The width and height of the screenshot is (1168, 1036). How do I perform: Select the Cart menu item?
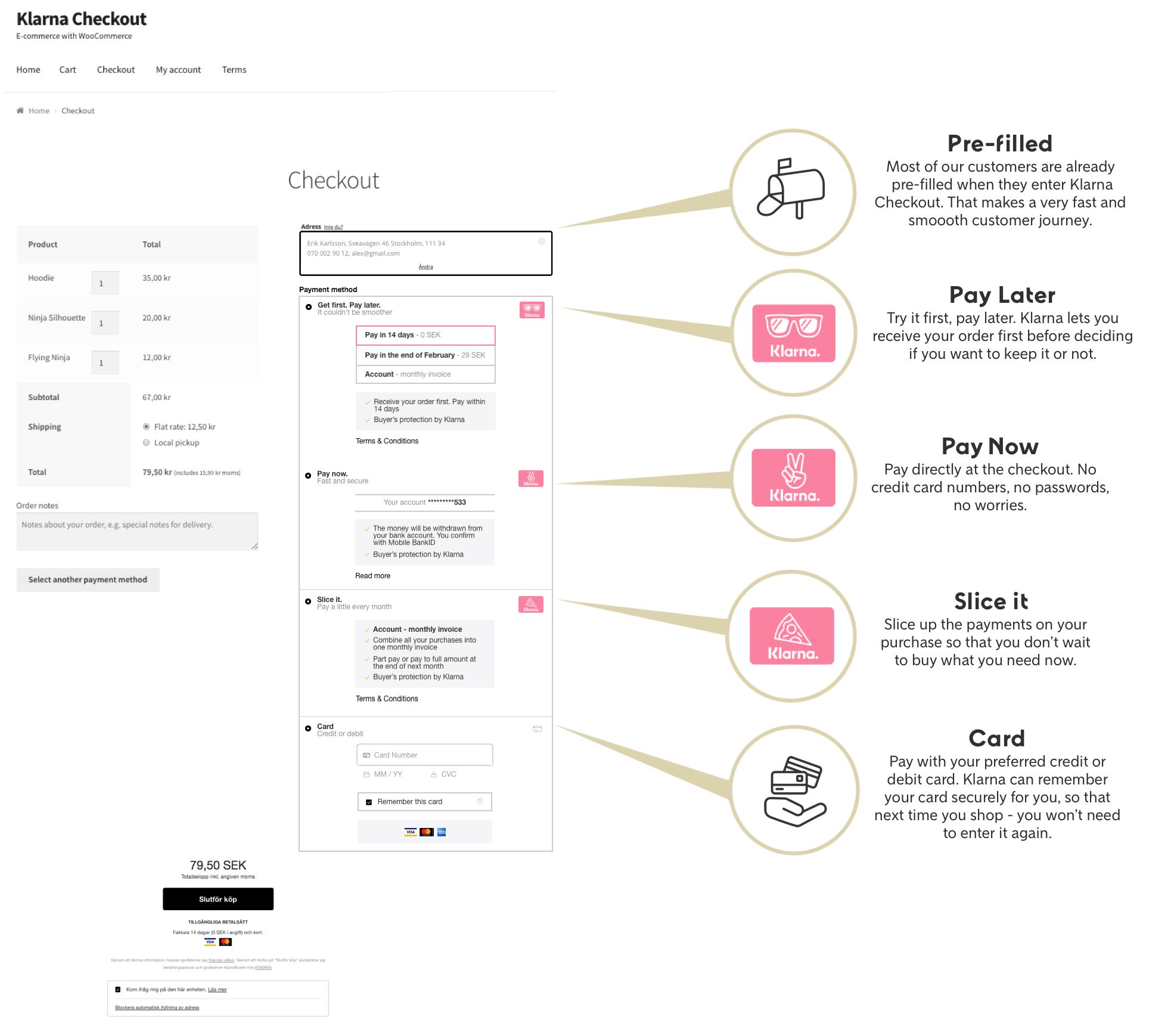tap(68, 69)
